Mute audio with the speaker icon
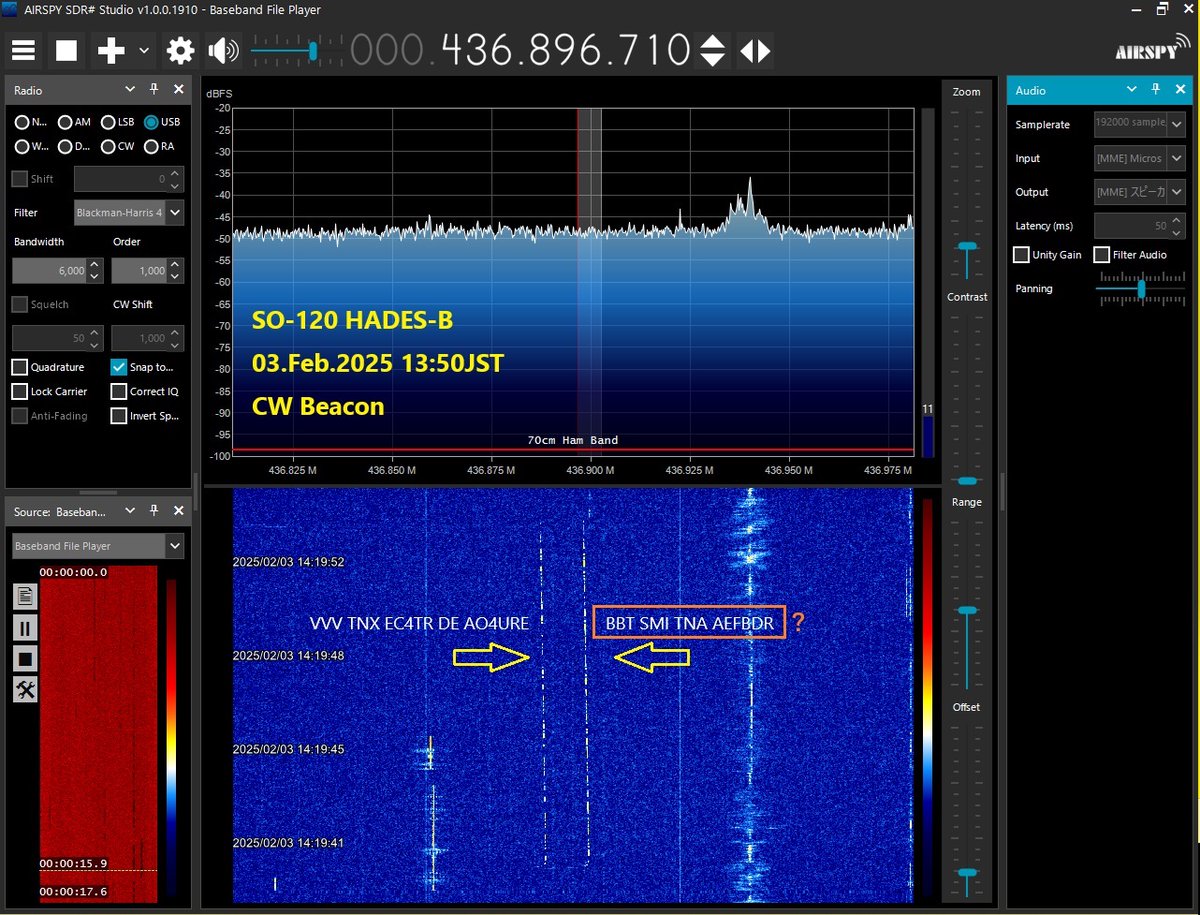The height and width of the screenshot is (915, 1200). pyautogui.click(x=223, y=50)
